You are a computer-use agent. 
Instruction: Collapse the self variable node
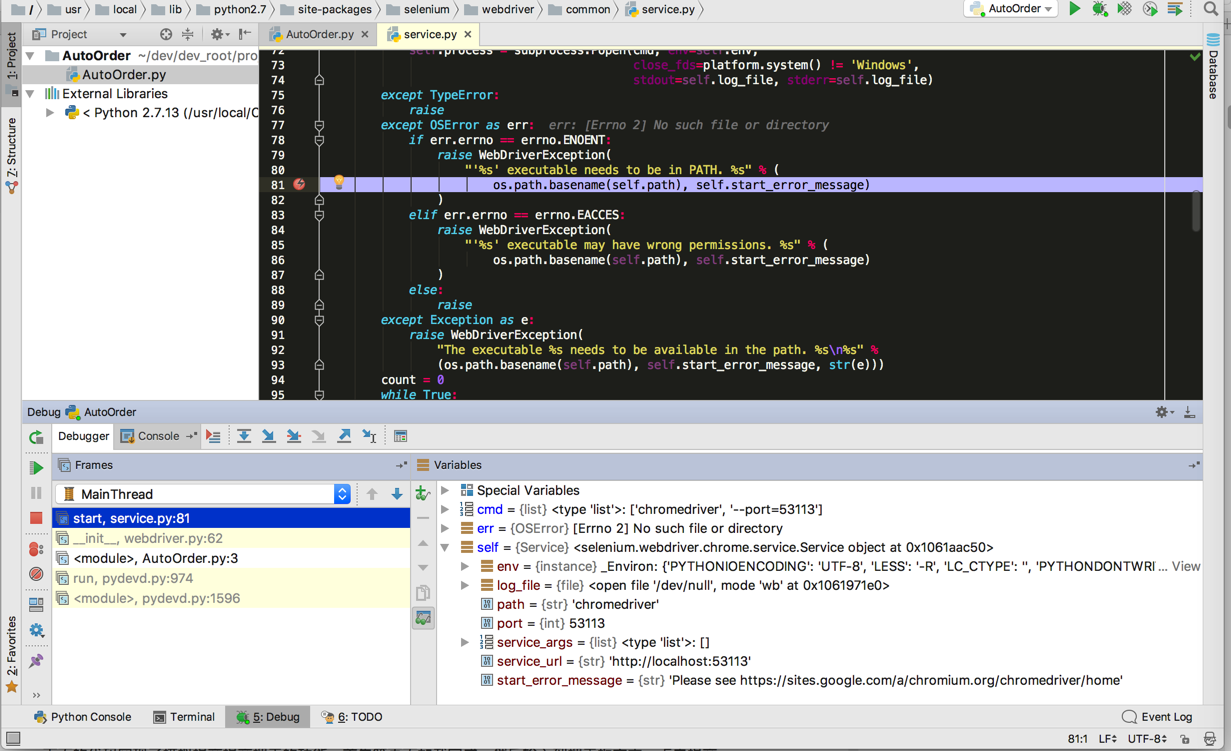click(446, 548)
